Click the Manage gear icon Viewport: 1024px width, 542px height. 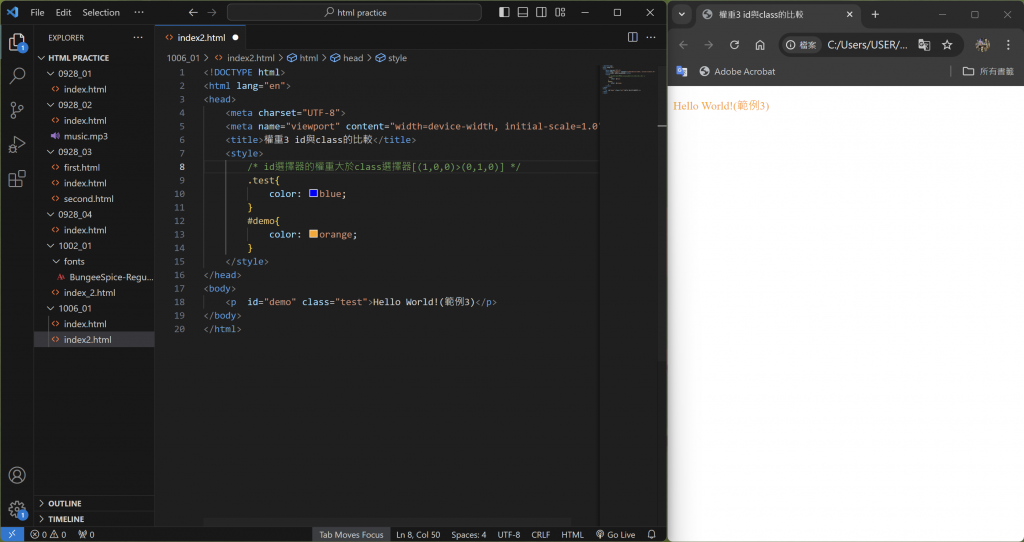pos(17,509)
